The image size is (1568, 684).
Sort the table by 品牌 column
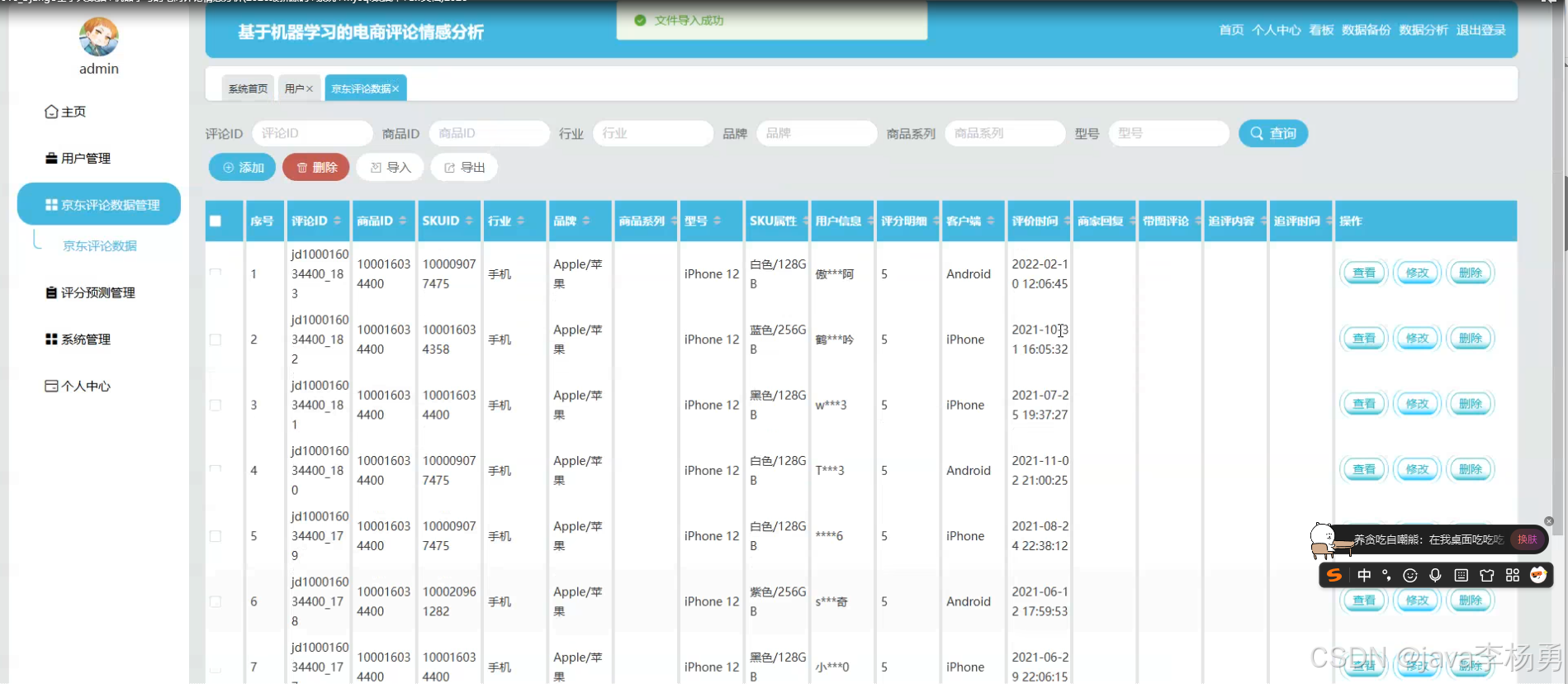pos(585,221)
